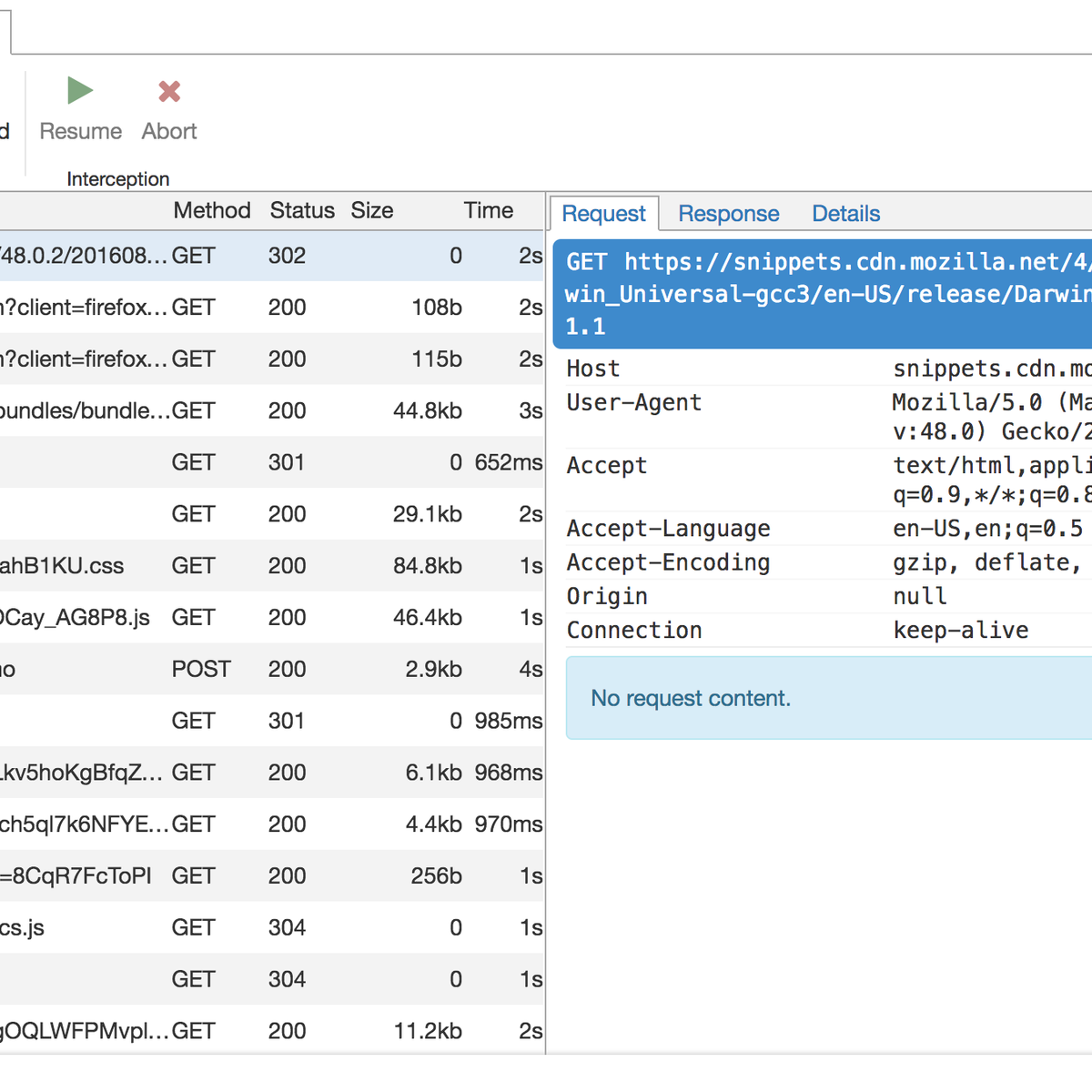Click the User-Agent header name
Image resolution: width=1092 pixels, height=1092 pixels.
(634, 402)
